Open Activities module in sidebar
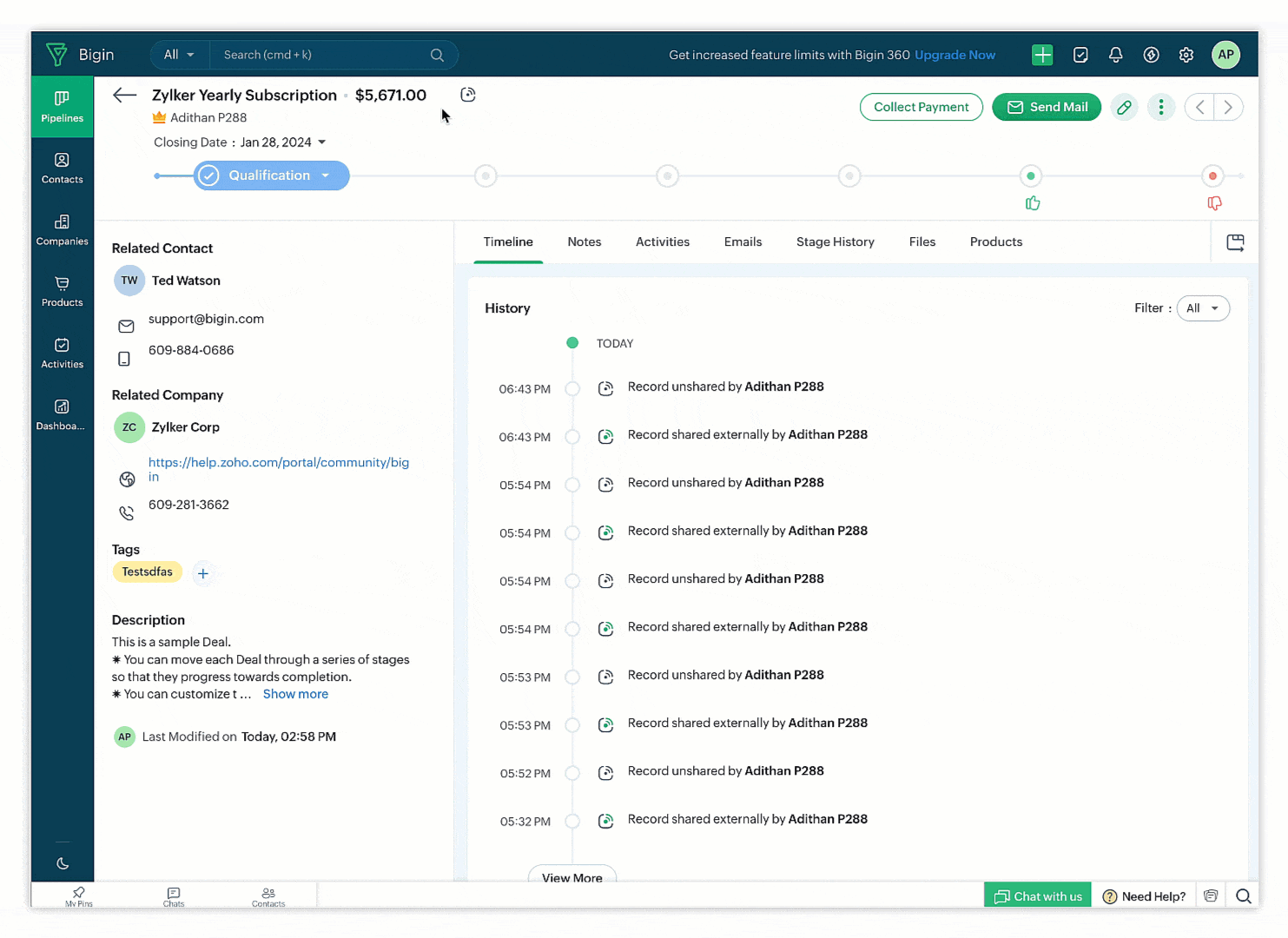Viewport: 1288px width, 938px height. click(63, 353)
